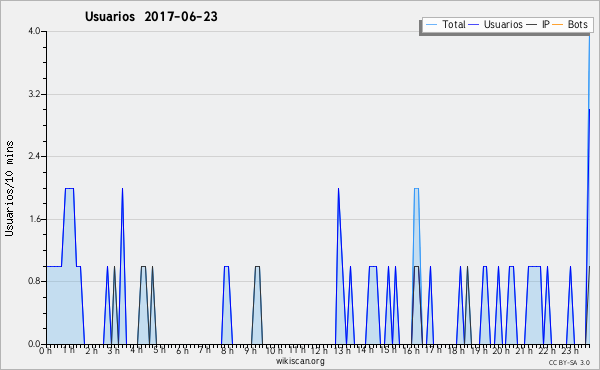Click the '12 h' x-axis label
The image size is (600, 370).
(320, 350)
